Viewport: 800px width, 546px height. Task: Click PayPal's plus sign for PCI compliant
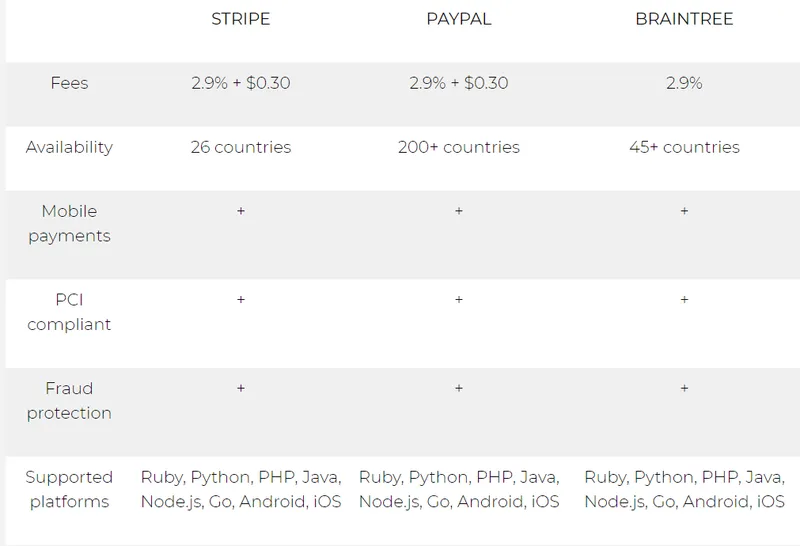point(459,300)
